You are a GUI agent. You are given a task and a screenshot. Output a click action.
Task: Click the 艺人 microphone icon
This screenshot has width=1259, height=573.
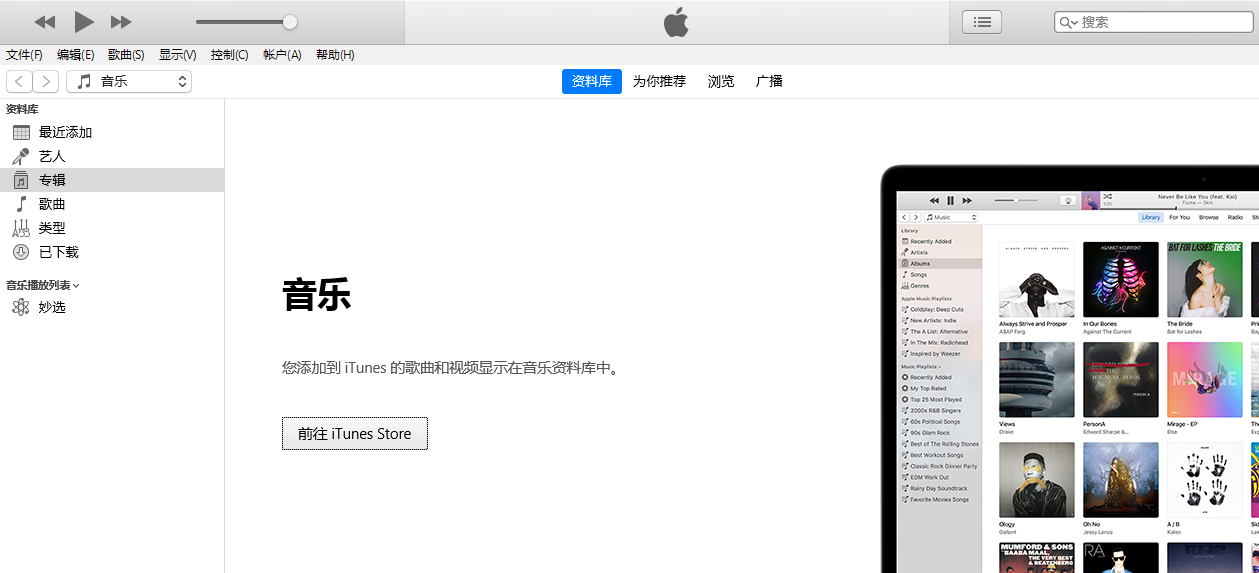pyautogui.click(x=21, y=156)
